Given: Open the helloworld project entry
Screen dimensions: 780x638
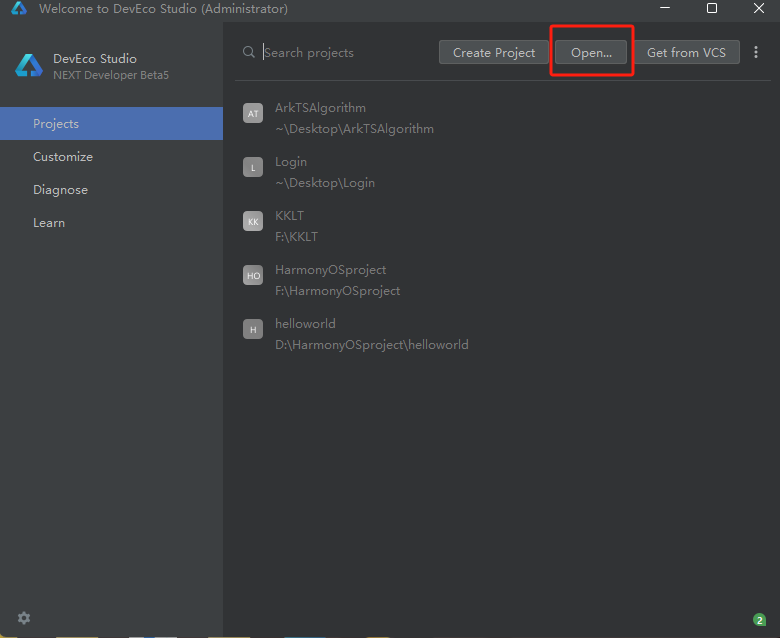Looking at the screenshot, I should tap(371, 334).
